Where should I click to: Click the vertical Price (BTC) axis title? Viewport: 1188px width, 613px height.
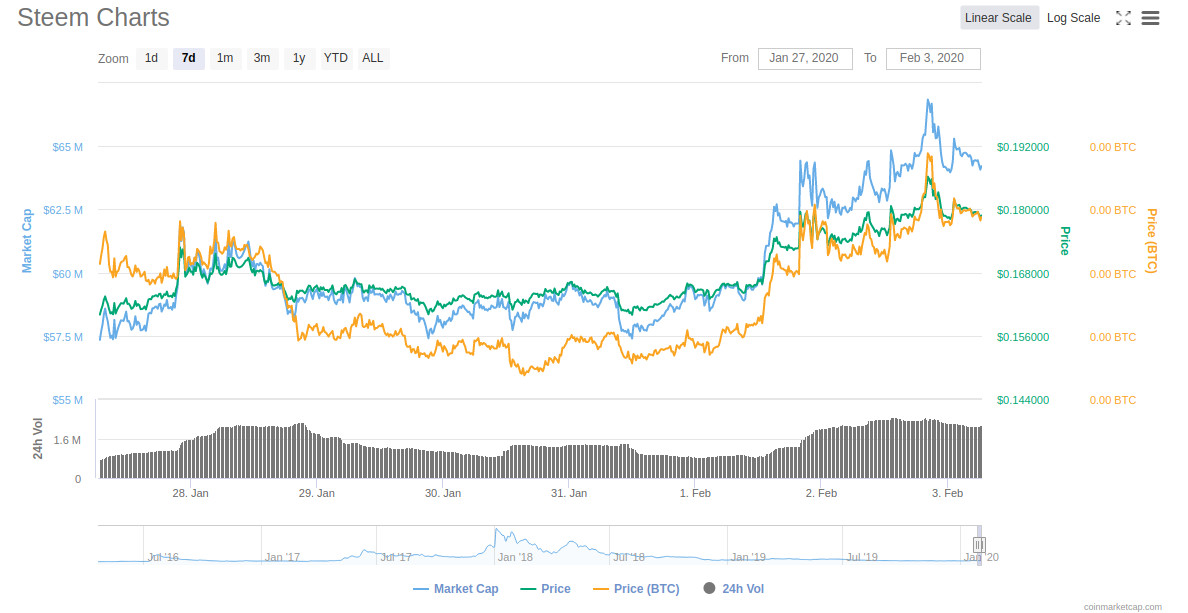1151,241
